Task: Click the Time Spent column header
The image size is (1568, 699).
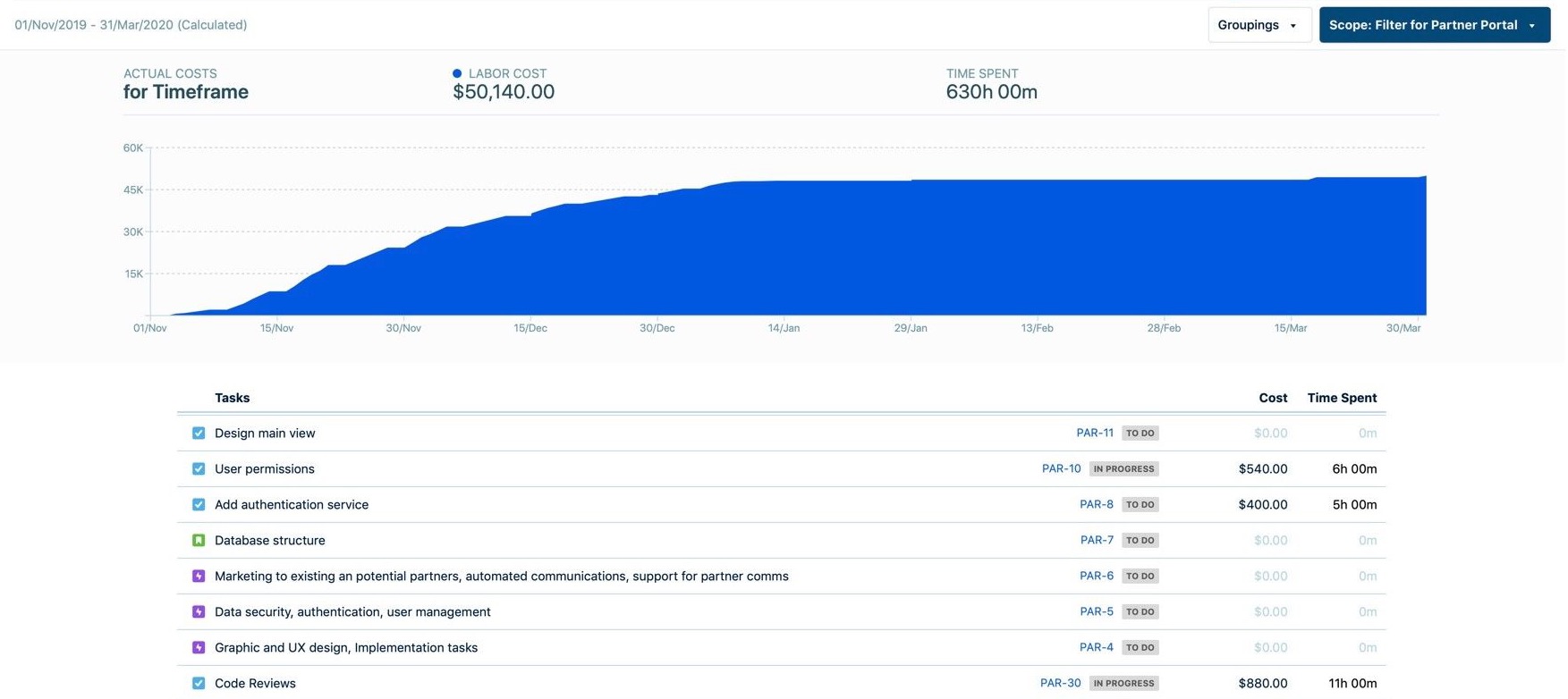Action: pyautogui.click(x=1341, y=398)
